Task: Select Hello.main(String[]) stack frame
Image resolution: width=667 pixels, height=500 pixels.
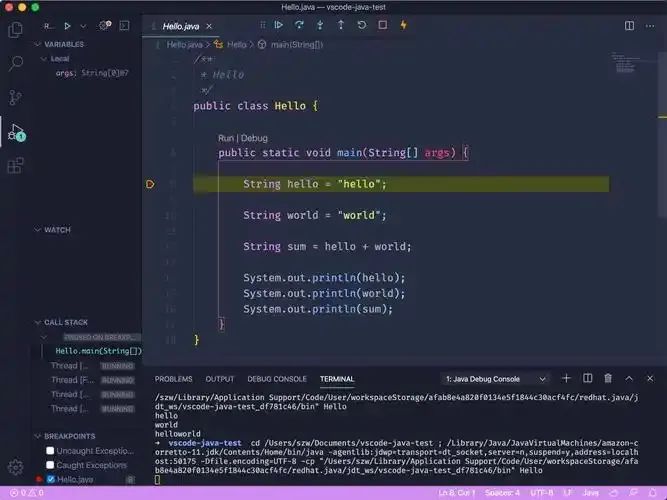Action: point(98,351)
